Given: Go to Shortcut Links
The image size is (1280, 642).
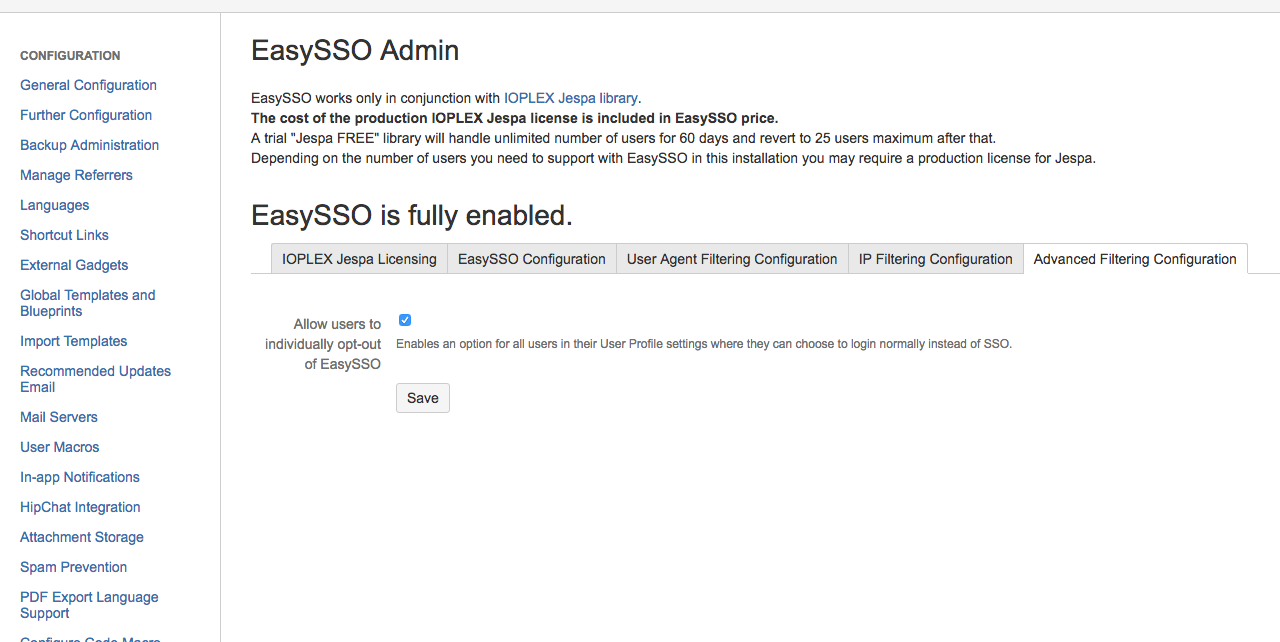Looking at the screenshot, I should (64, 235).
